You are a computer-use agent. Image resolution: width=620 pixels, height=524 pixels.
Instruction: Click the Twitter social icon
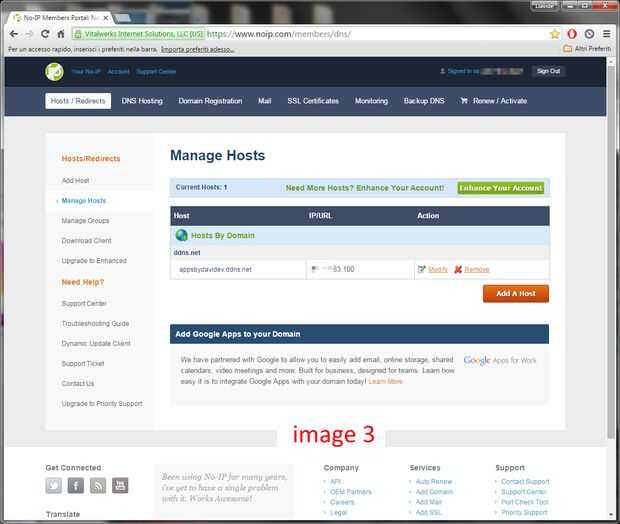tap(54, 485)
